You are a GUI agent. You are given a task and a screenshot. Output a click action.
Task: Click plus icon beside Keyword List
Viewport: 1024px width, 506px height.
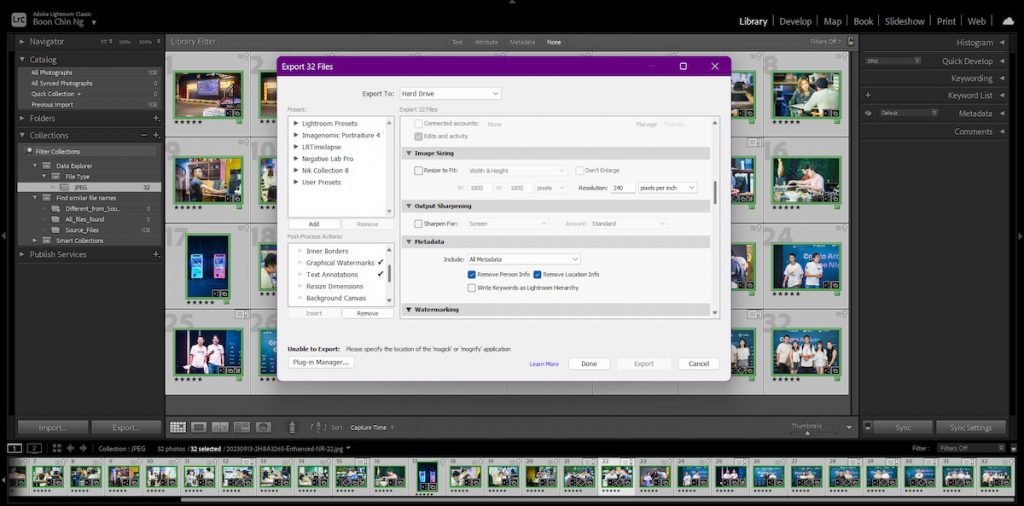pyautogui.click(x=868, y=95)
